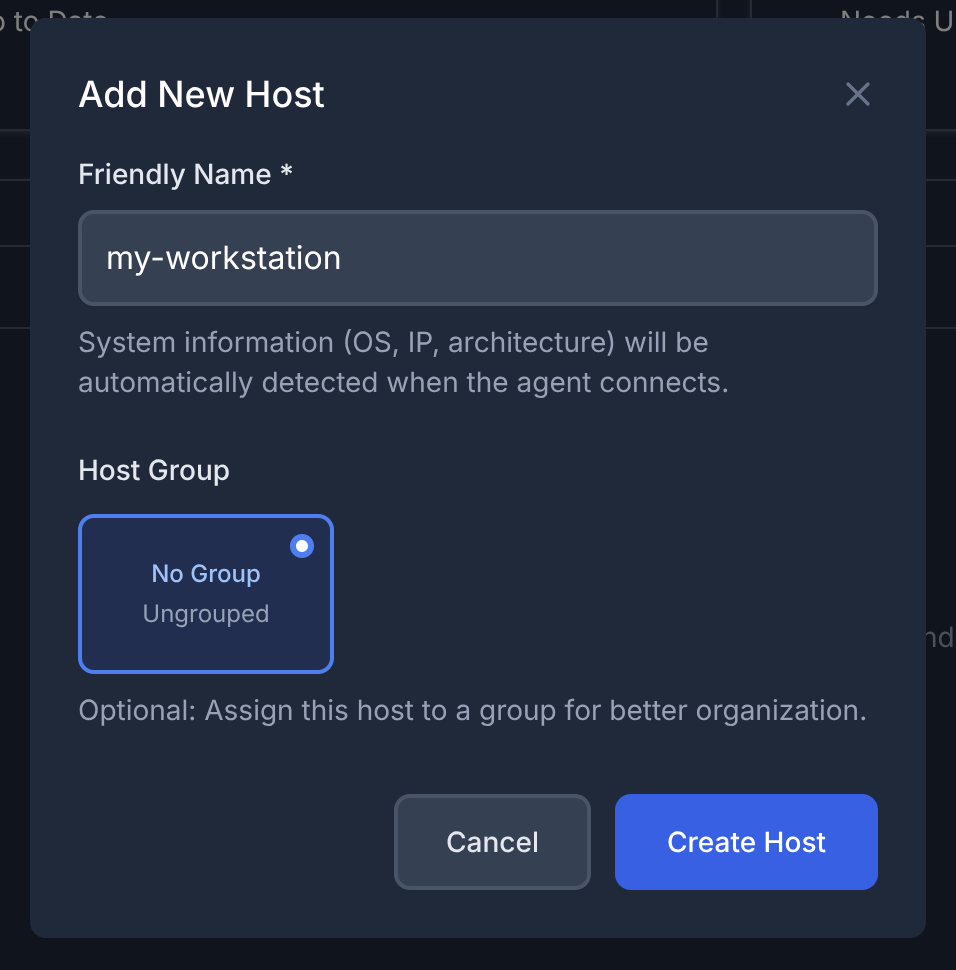Click the dimmed backdrop below the dialog
The height and width of the screenshot is (970, 956).
(478, 955)
